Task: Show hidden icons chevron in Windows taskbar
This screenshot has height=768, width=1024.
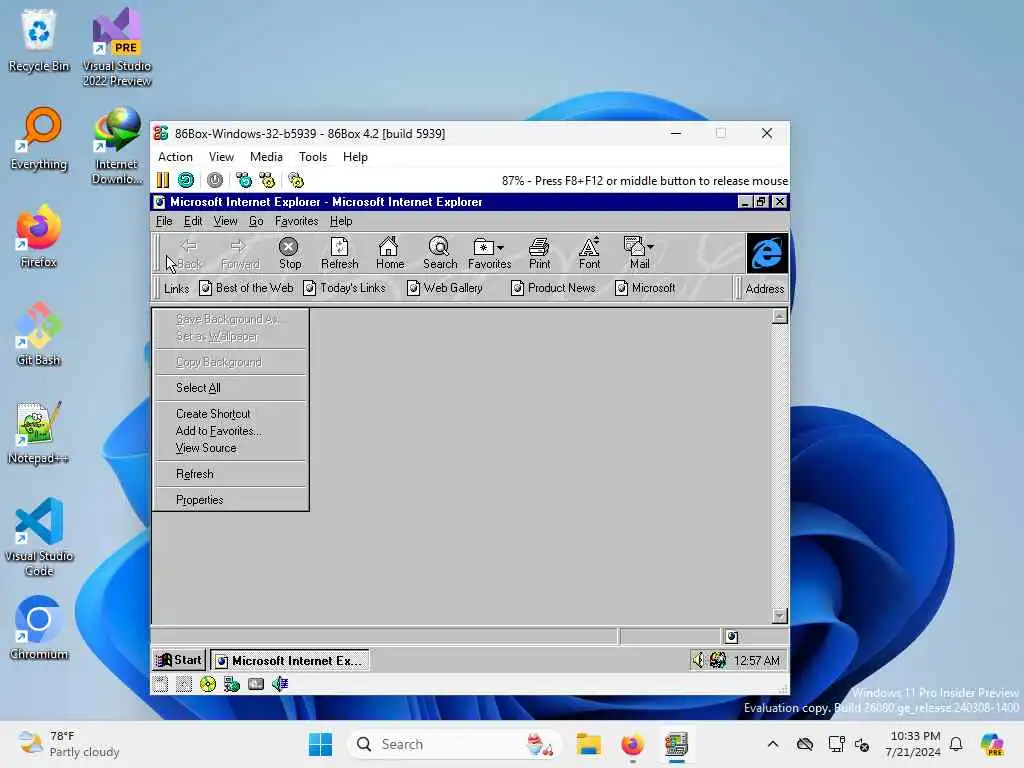Action: (773, 744)
